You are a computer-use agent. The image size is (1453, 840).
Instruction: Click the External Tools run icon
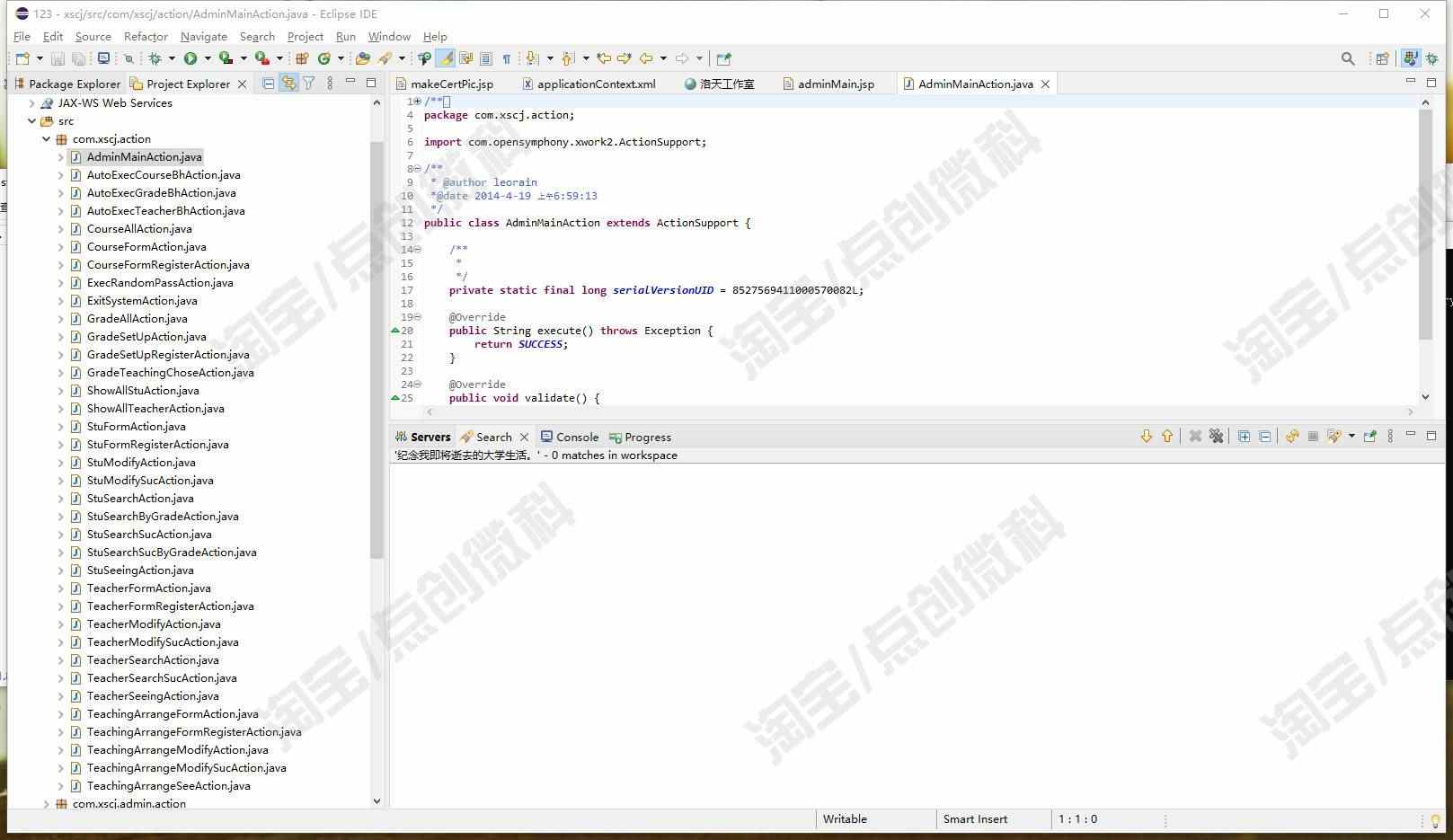coord(261,58)
